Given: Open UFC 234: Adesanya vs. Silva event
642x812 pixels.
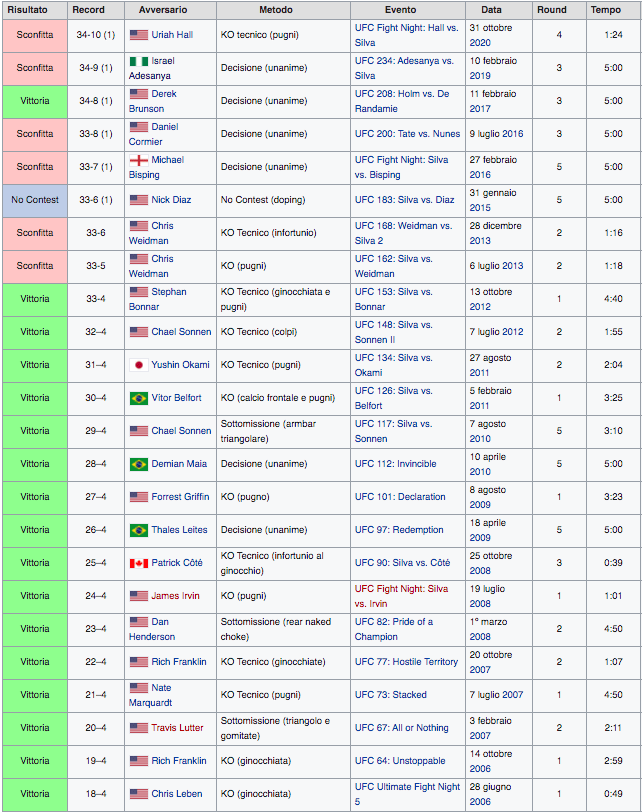Looking at the screenshot, I should click(x=404, y=68).
